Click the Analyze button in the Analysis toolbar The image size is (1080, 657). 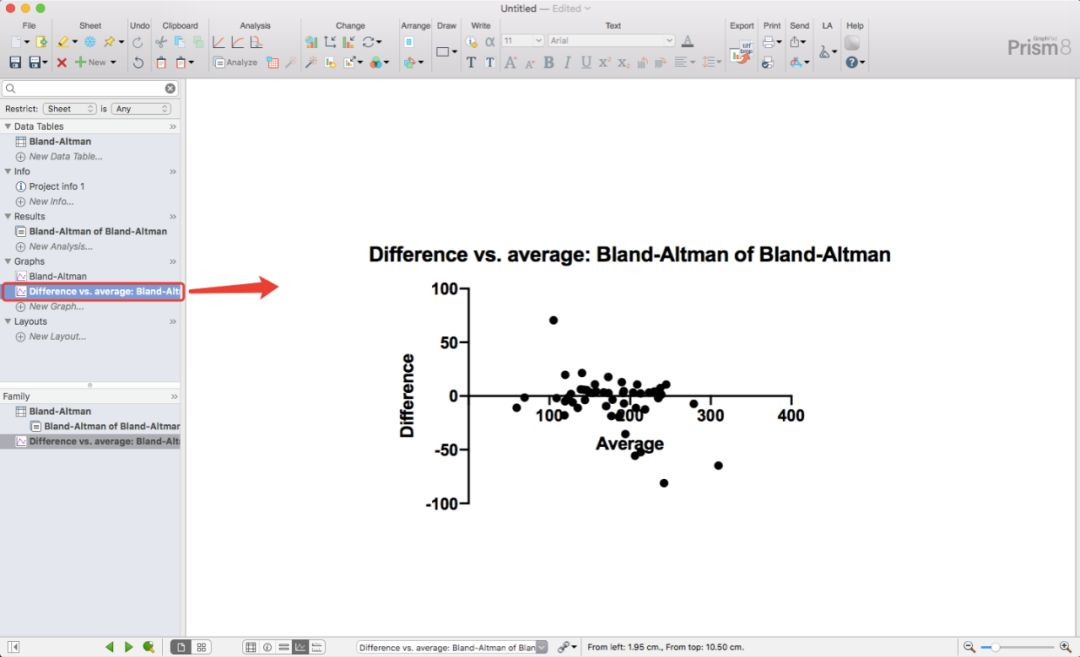[x=238, y=62]
